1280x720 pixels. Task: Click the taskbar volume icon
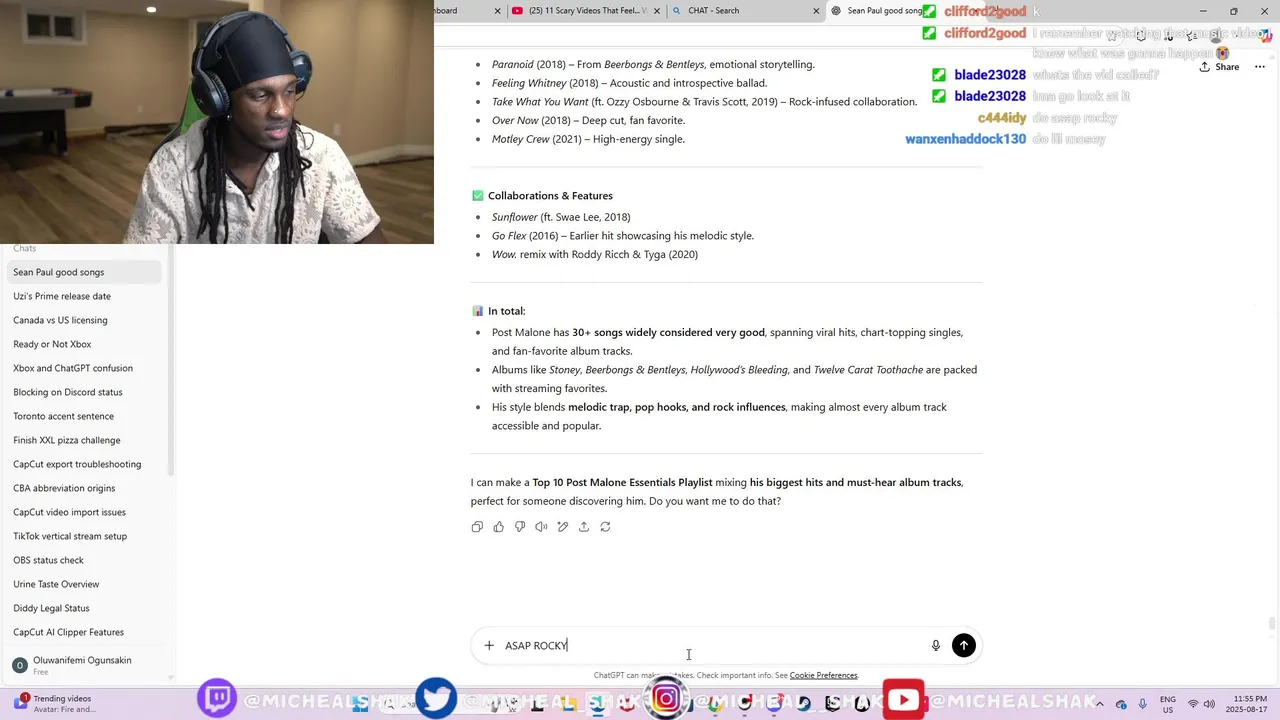click(1211, 704)
